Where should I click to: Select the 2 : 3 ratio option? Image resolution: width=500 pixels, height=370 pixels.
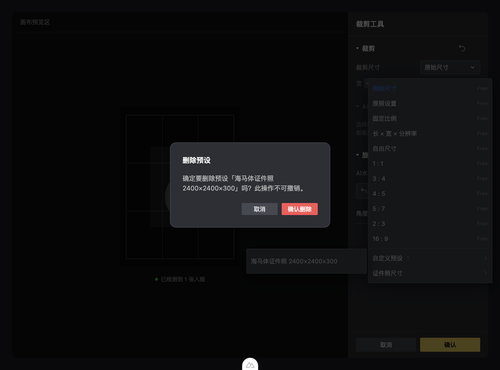pos(430,223)
